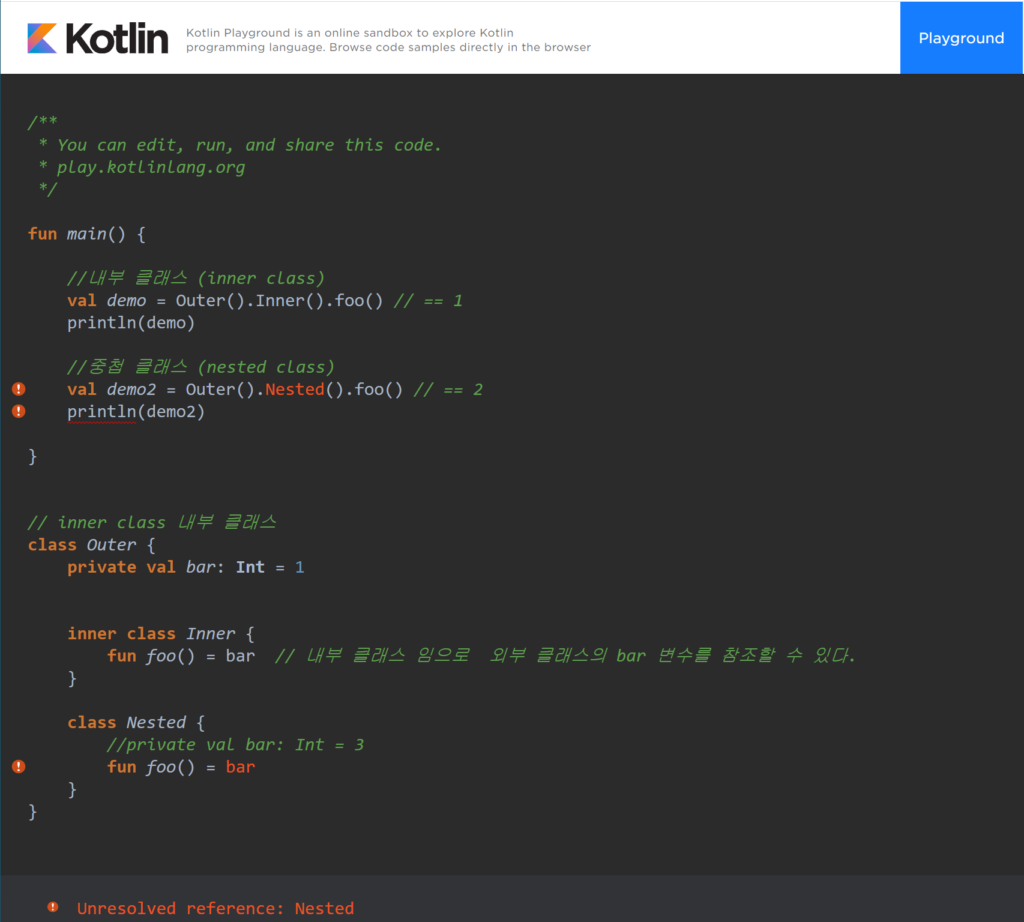Click the println(demo) statement
This screenshot has height=922, width=1024.
tap(131, 323)
